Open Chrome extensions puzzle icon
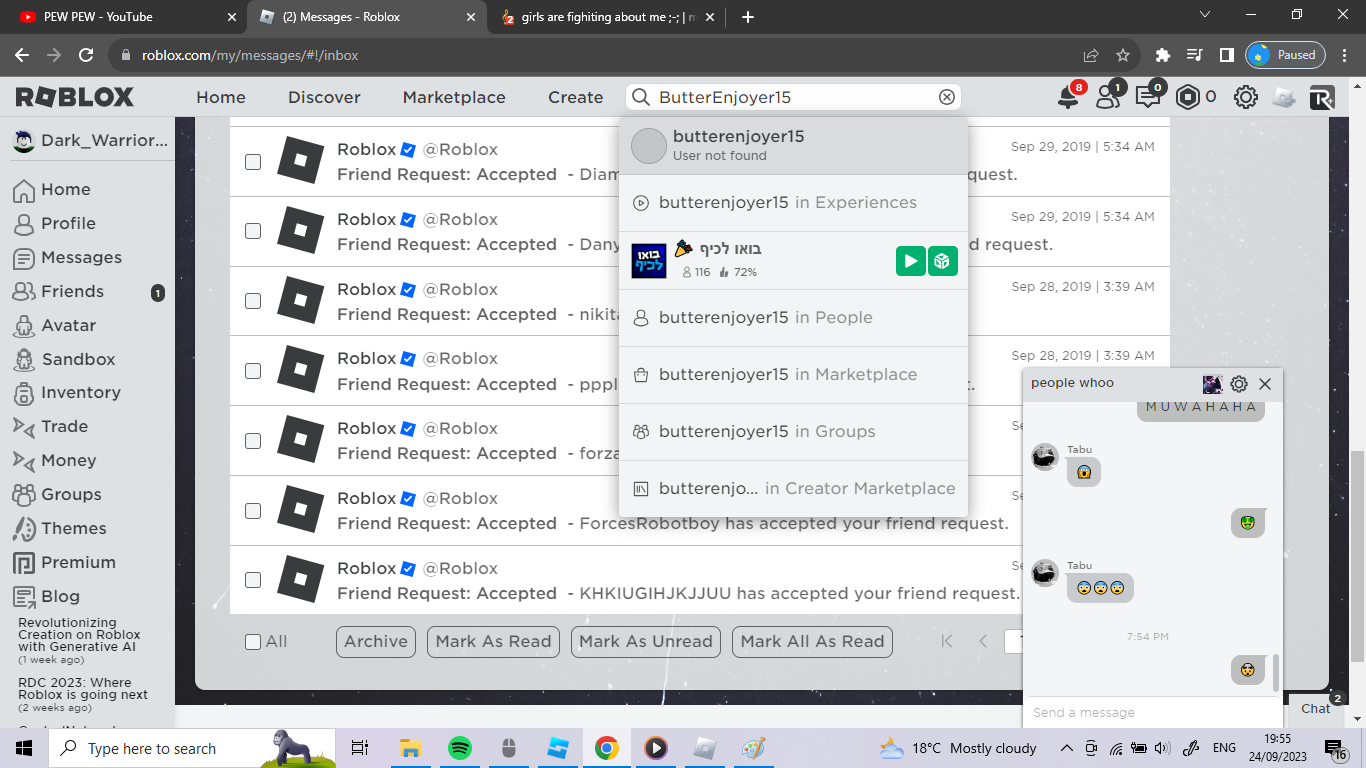This screenshot has width=1366, height=768. pos(1162,55)
